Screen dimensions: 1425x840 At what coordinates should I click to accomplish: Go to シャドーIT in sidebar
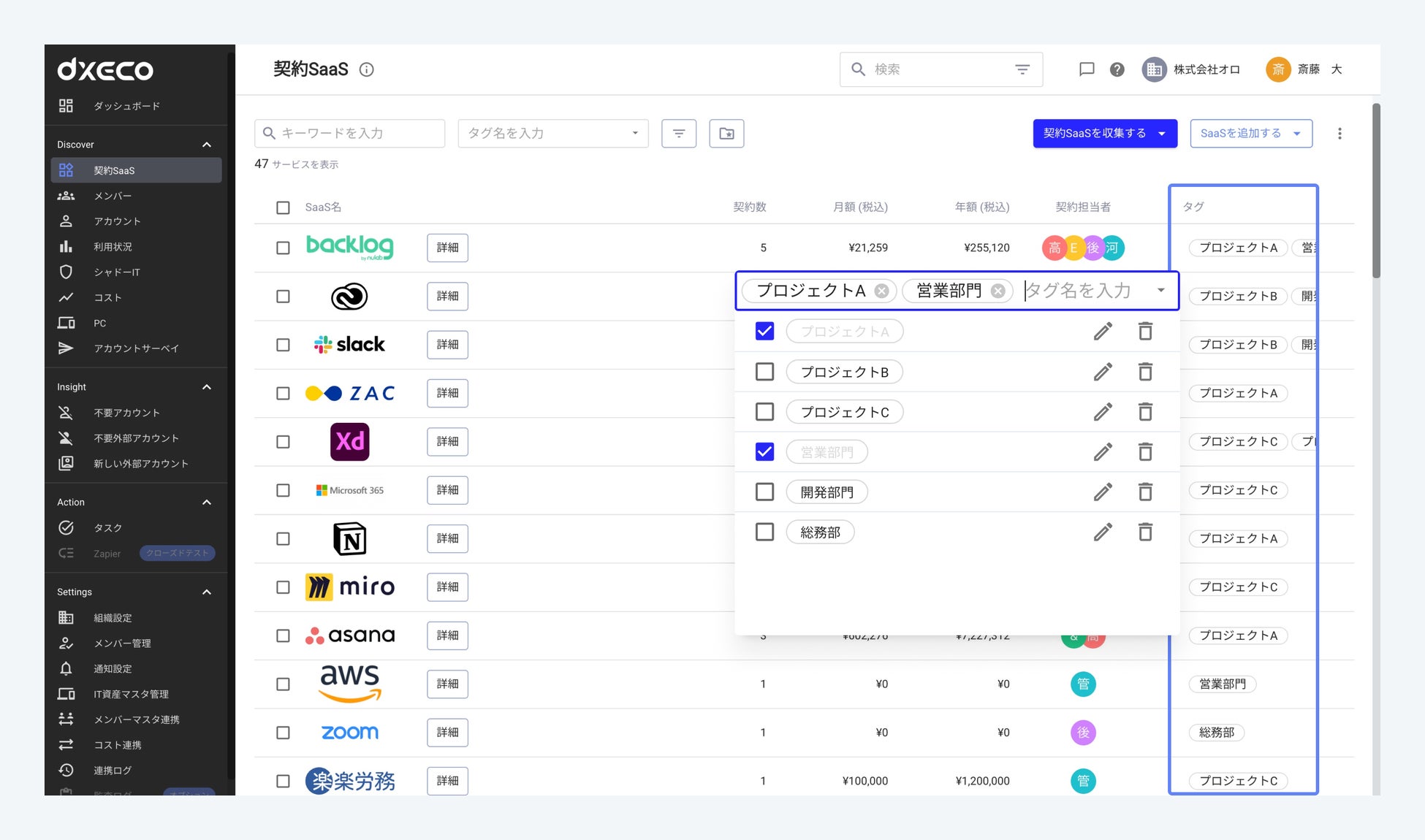coord(117,272)
